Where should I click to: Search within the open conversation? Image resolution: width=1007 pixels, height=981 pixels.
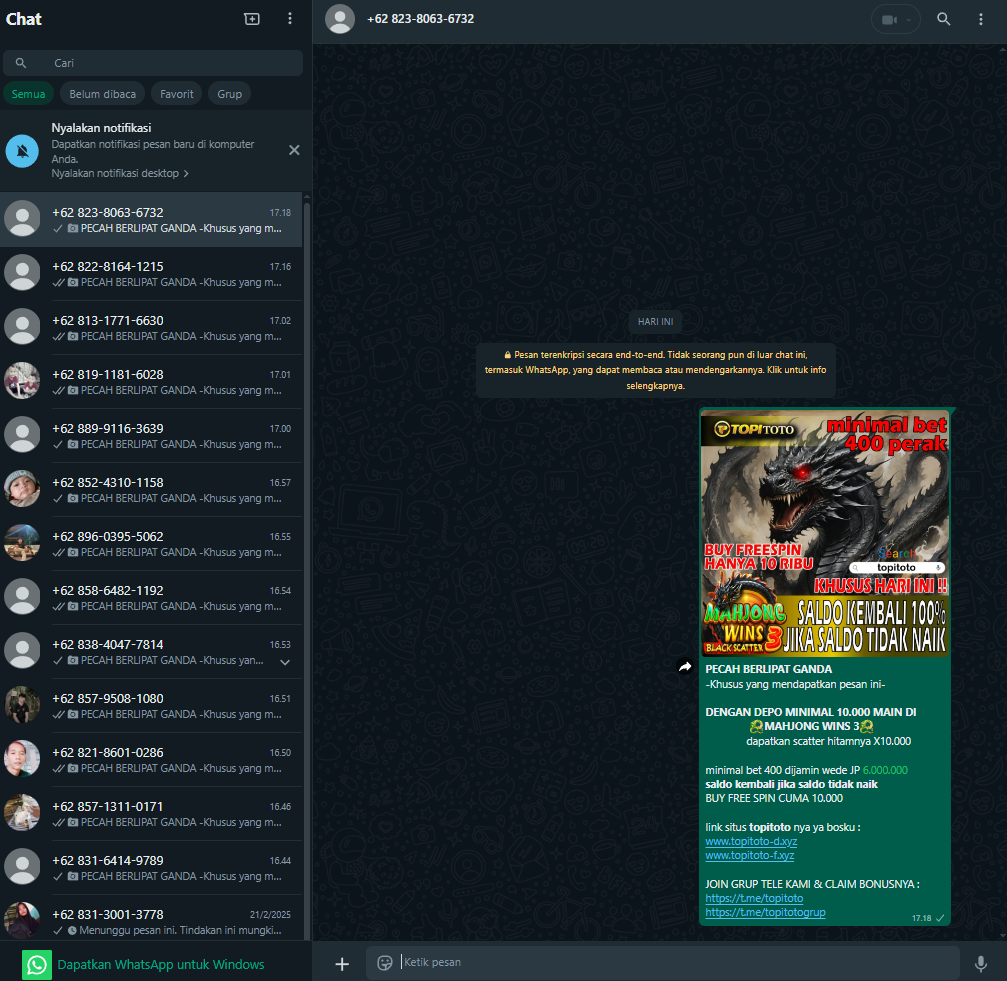pos(943,19)
